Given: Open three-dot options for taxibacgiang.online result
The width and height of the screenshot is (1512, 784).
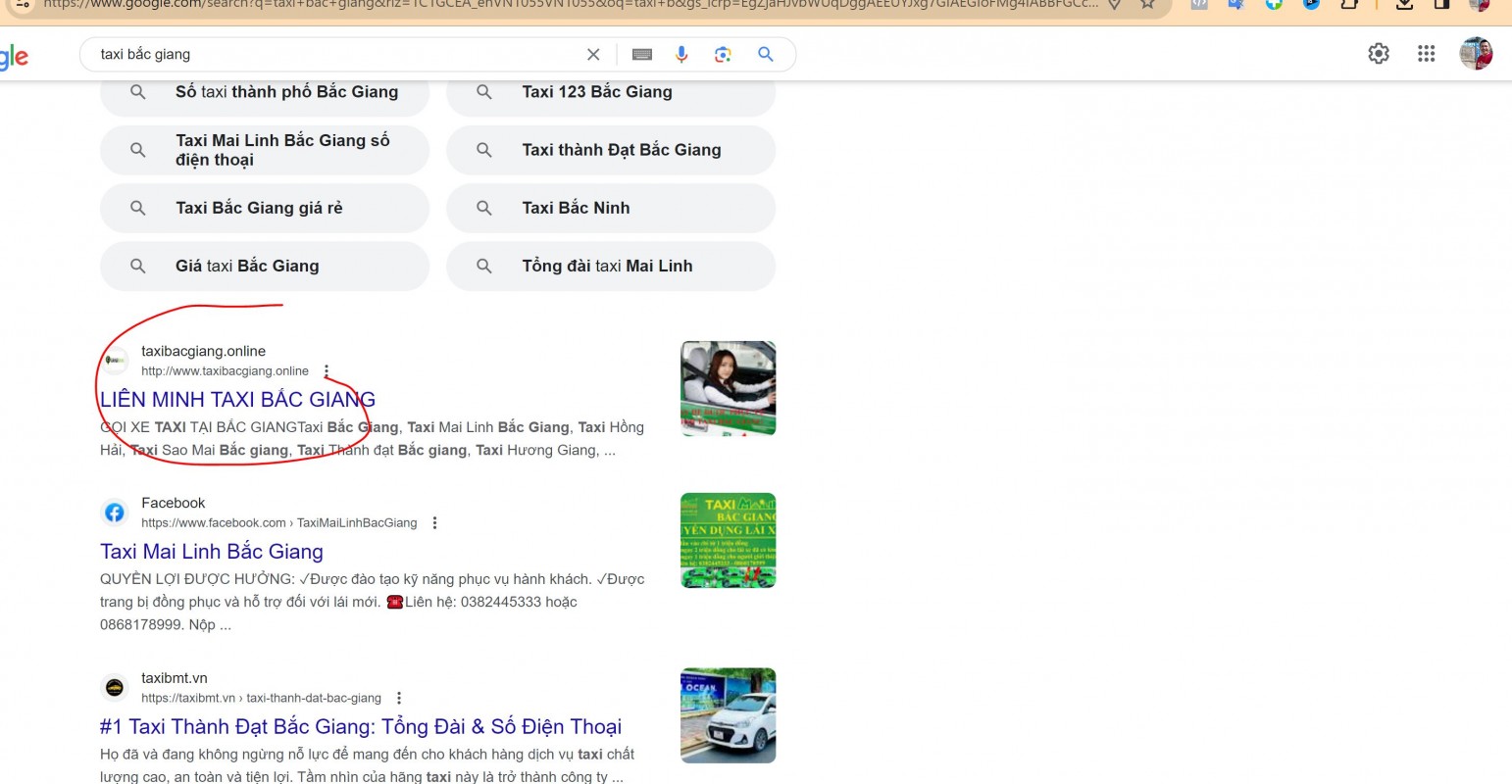Looking at the screenshot, I should (325, 370).
